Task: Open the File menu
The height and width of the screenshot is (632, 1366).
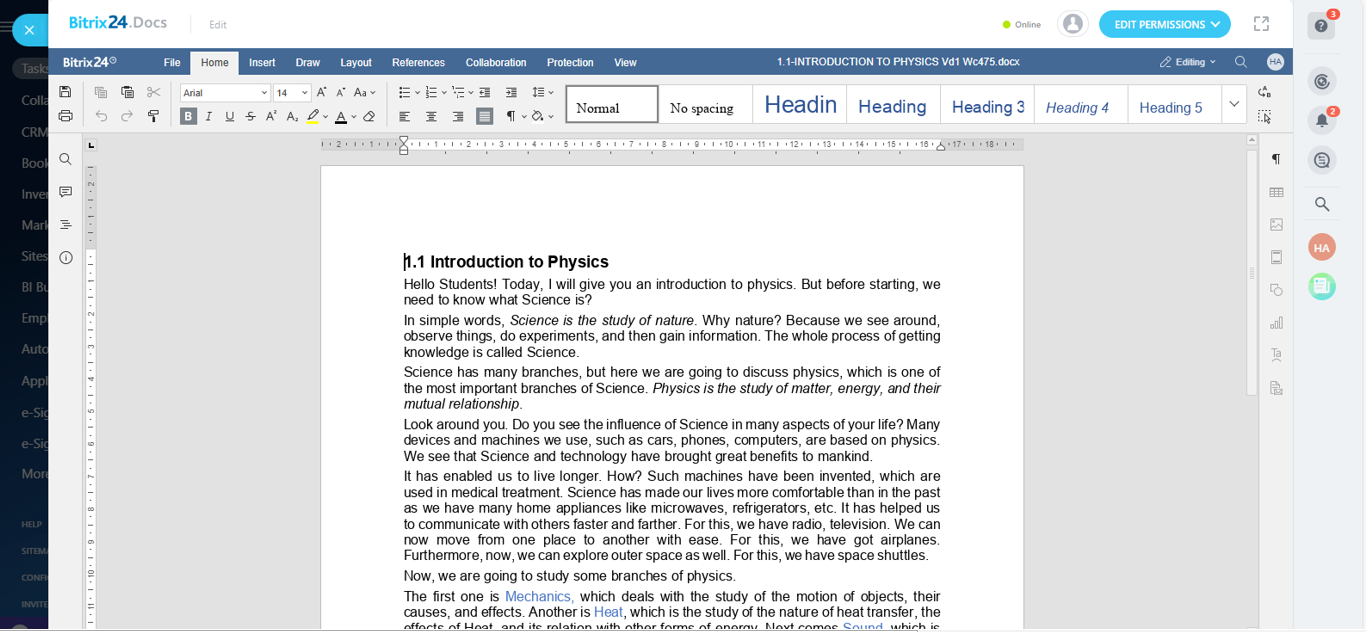Action: [x=172, y=62]
